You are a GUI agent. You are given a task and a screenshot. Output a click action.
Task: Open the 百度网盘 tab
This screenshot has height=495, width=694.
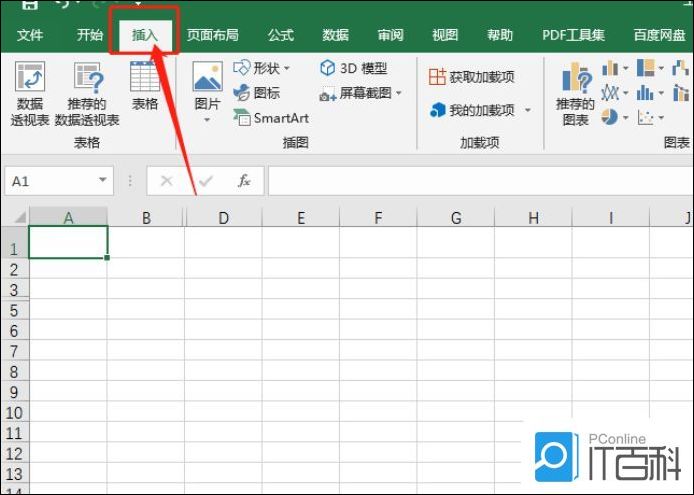[659, 35]
